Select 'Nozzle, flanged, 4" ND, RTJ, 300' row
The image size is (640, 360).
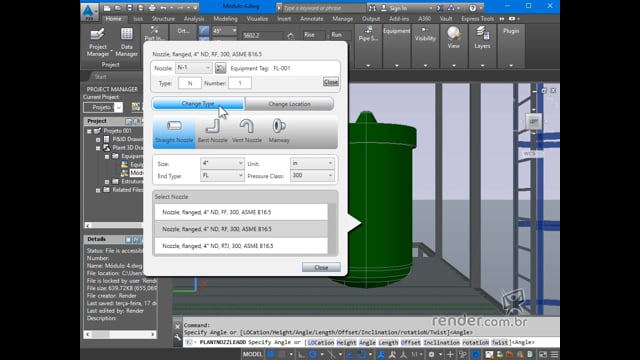coord(241,246)
